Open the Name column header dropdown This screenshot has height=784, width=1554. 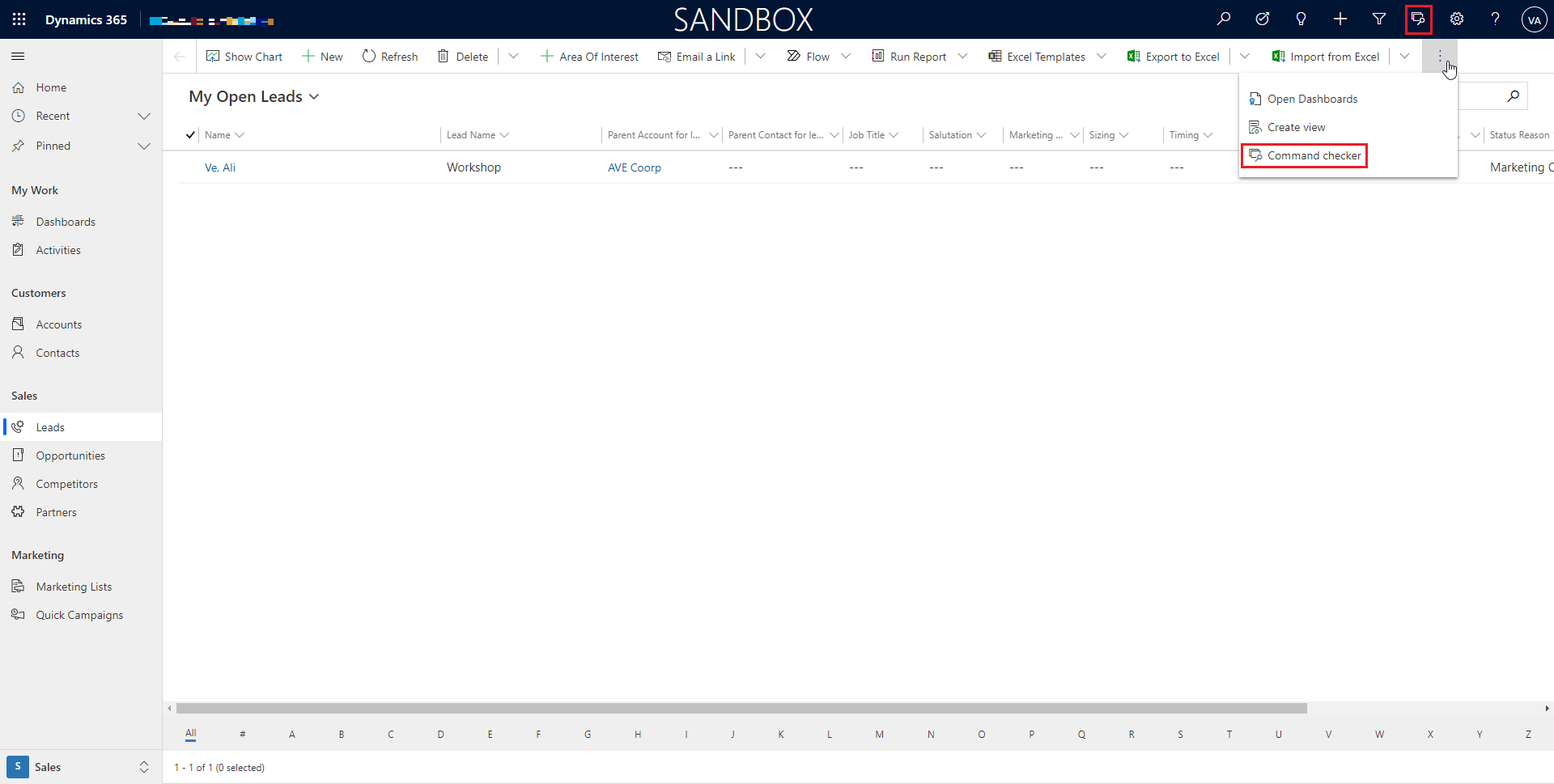(240, 134)
